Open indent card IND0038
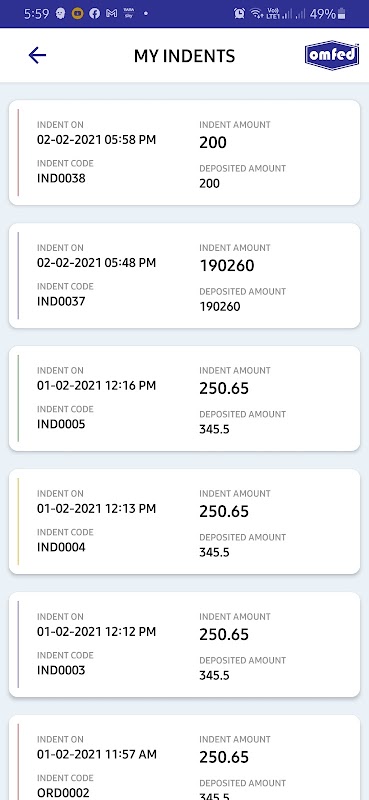369x800 pixels. [x=184, y=153]
